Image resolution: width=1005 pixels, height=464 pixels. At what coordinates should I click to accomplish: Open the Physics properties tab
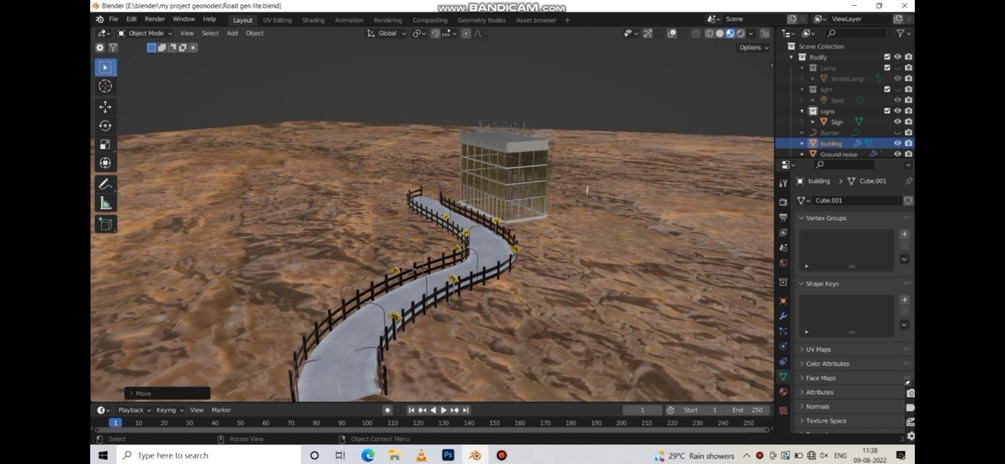coord(783,346)
